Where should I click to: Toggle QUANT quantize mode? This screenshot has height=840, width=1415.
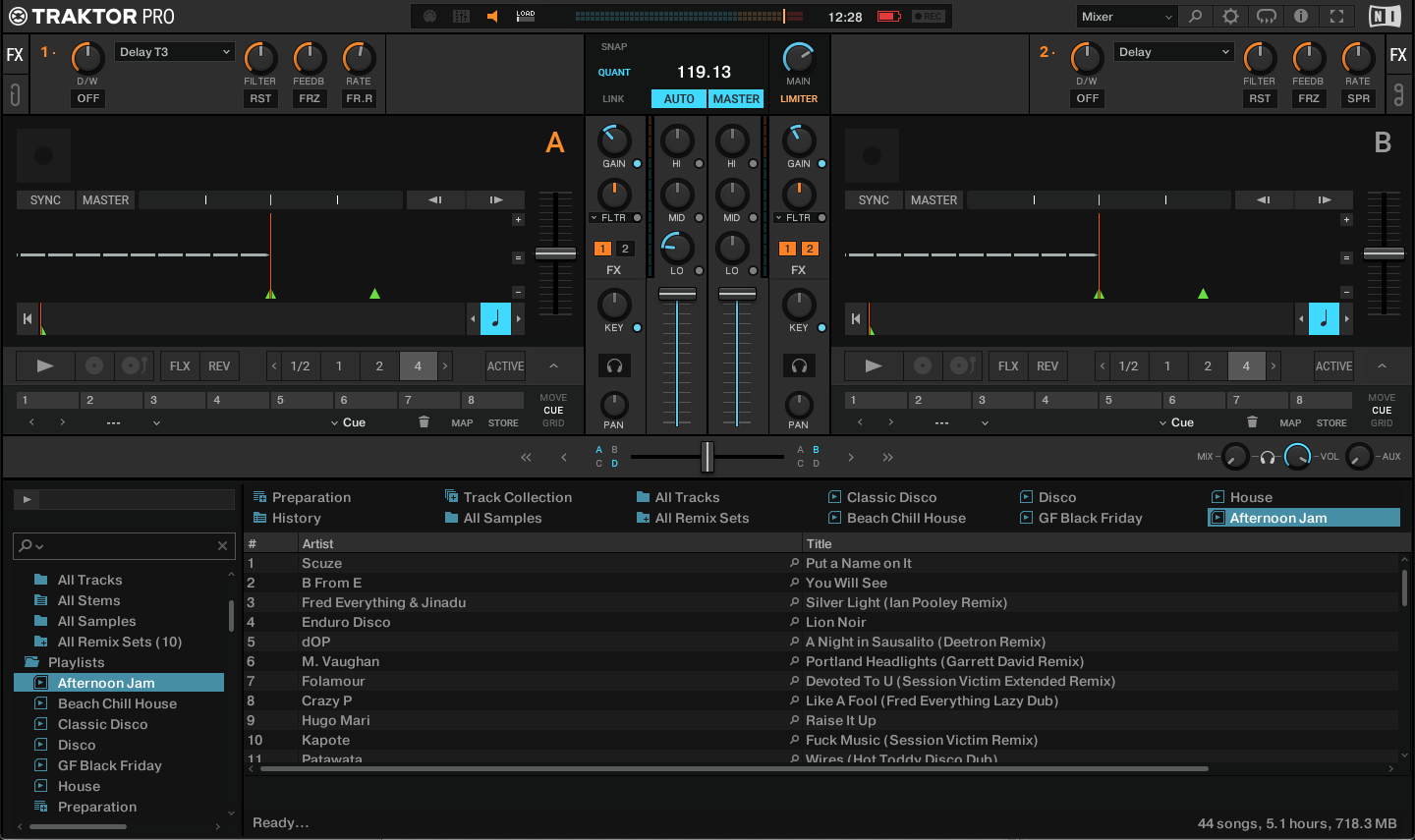[x=614, y=72]
